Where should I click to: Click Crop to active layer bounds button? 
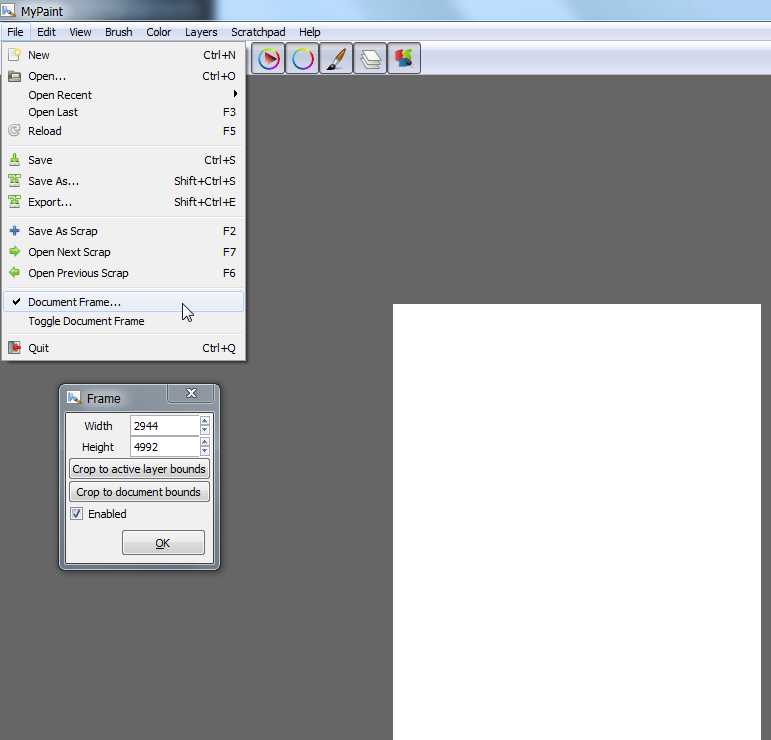pyautogui.click(x=139, y=469)
